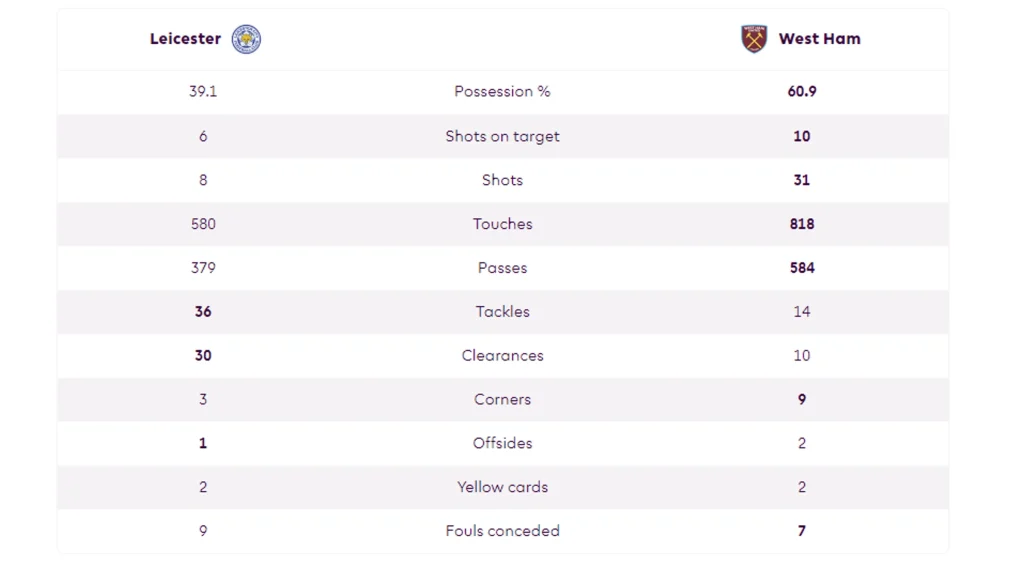Select the Shots on target label

(x=502, y=137)
